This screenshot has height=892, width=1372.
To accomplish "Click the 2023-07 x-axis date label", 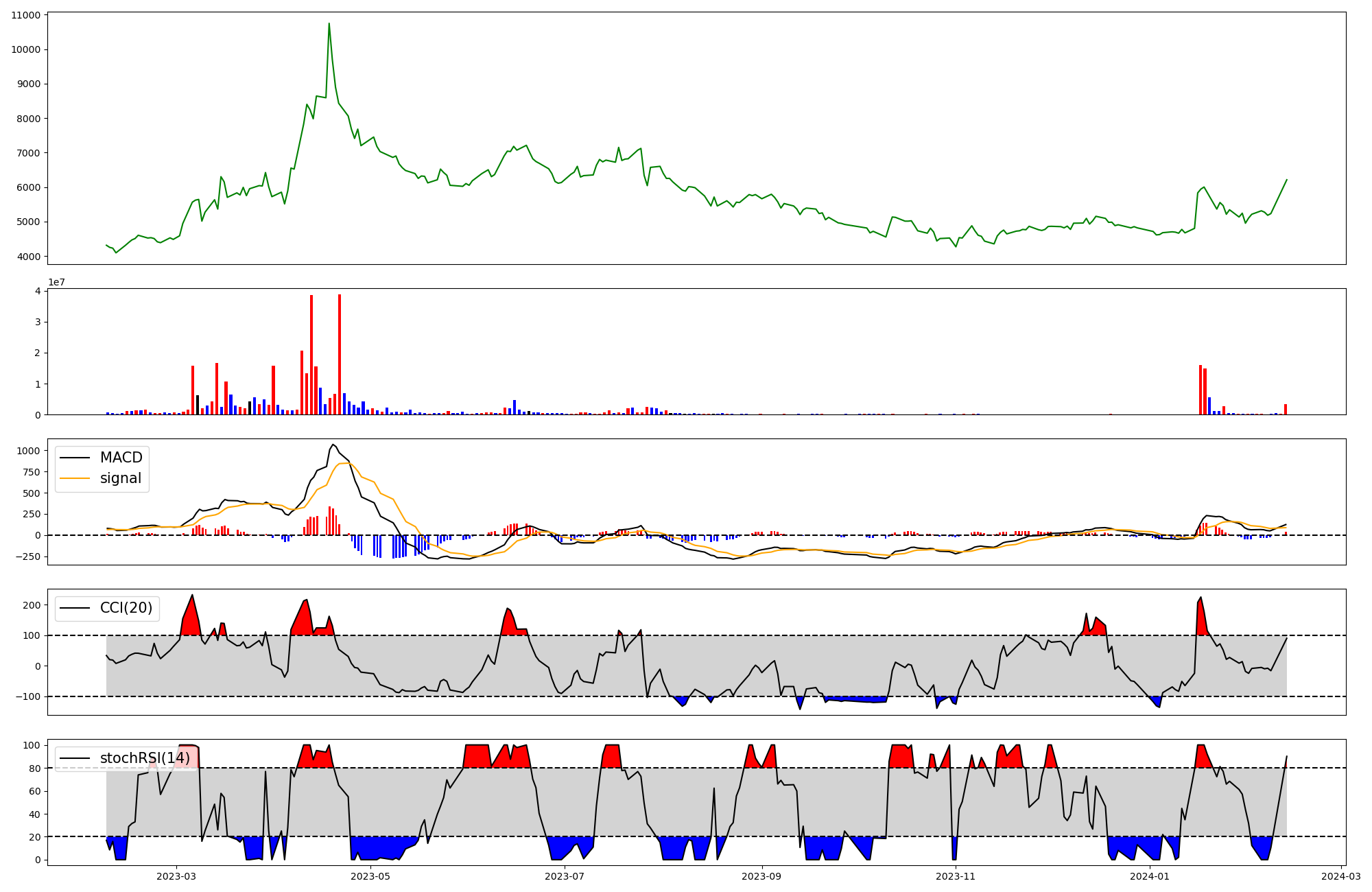I will [565, 876].
